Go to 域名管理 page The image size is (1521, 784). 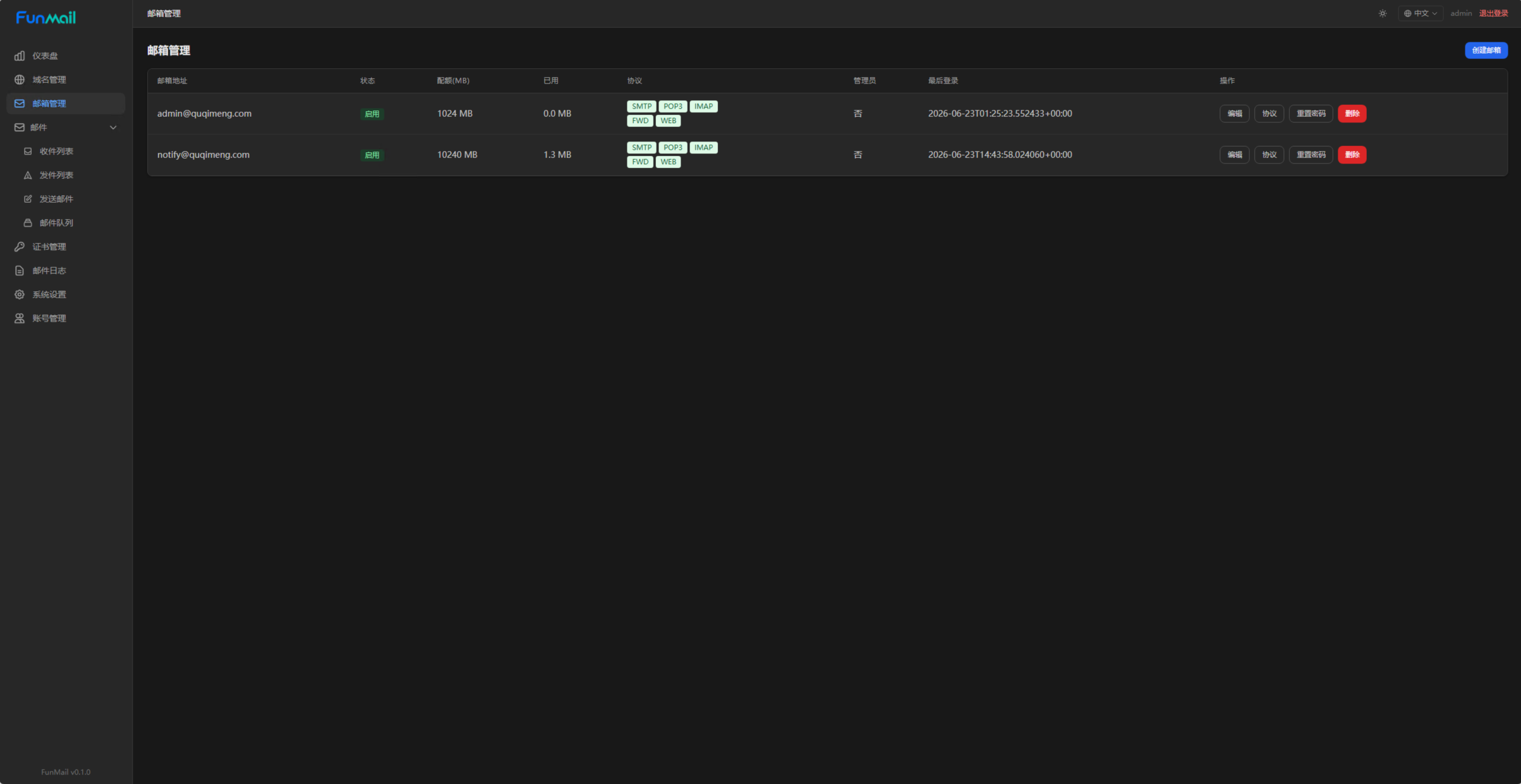[x=65, y=80]
